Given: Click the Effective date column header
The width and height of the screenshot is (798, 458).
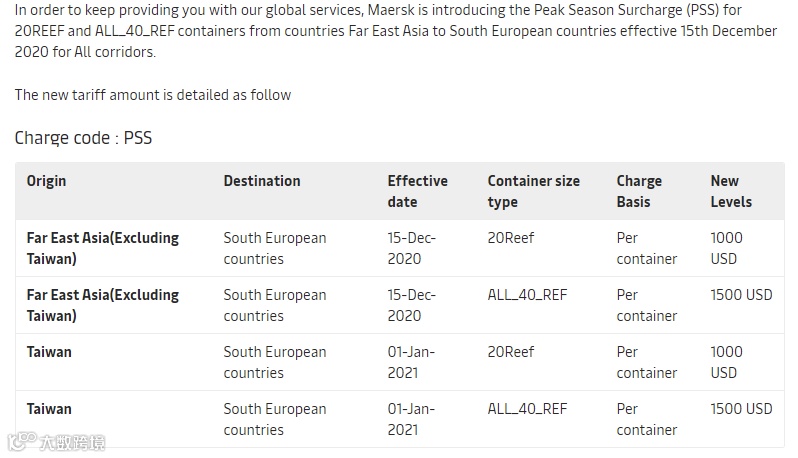Looking at the screenshot, I should coord(417,191).
